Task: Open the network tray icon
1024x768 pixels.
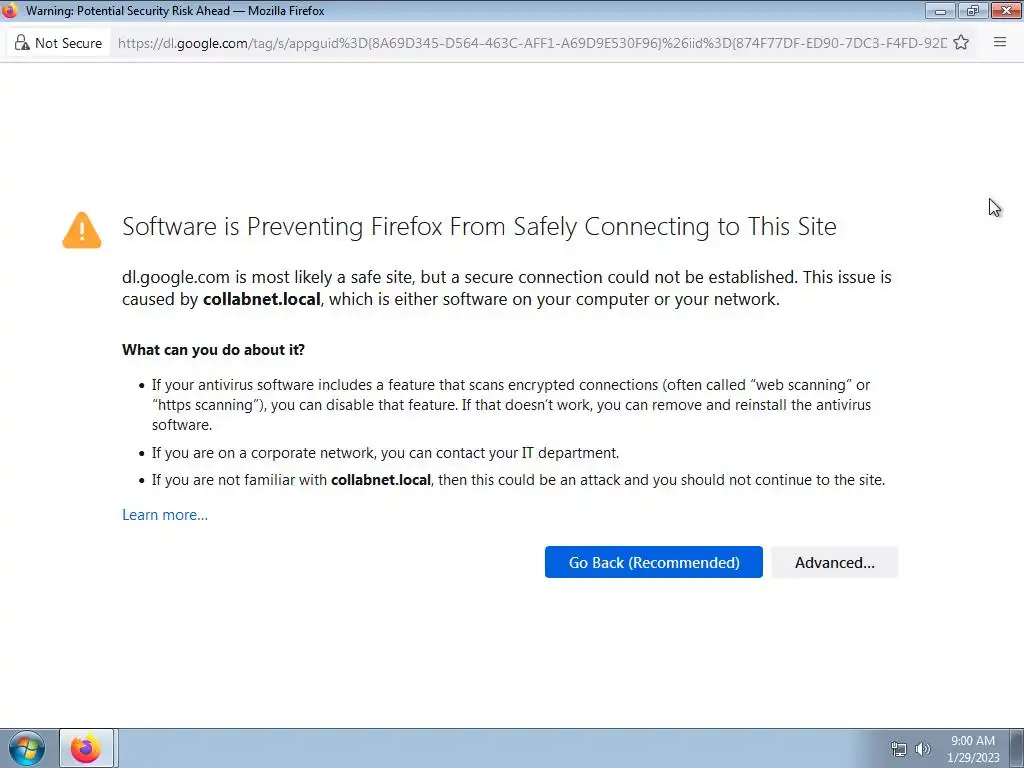Action: pos(899,749)
